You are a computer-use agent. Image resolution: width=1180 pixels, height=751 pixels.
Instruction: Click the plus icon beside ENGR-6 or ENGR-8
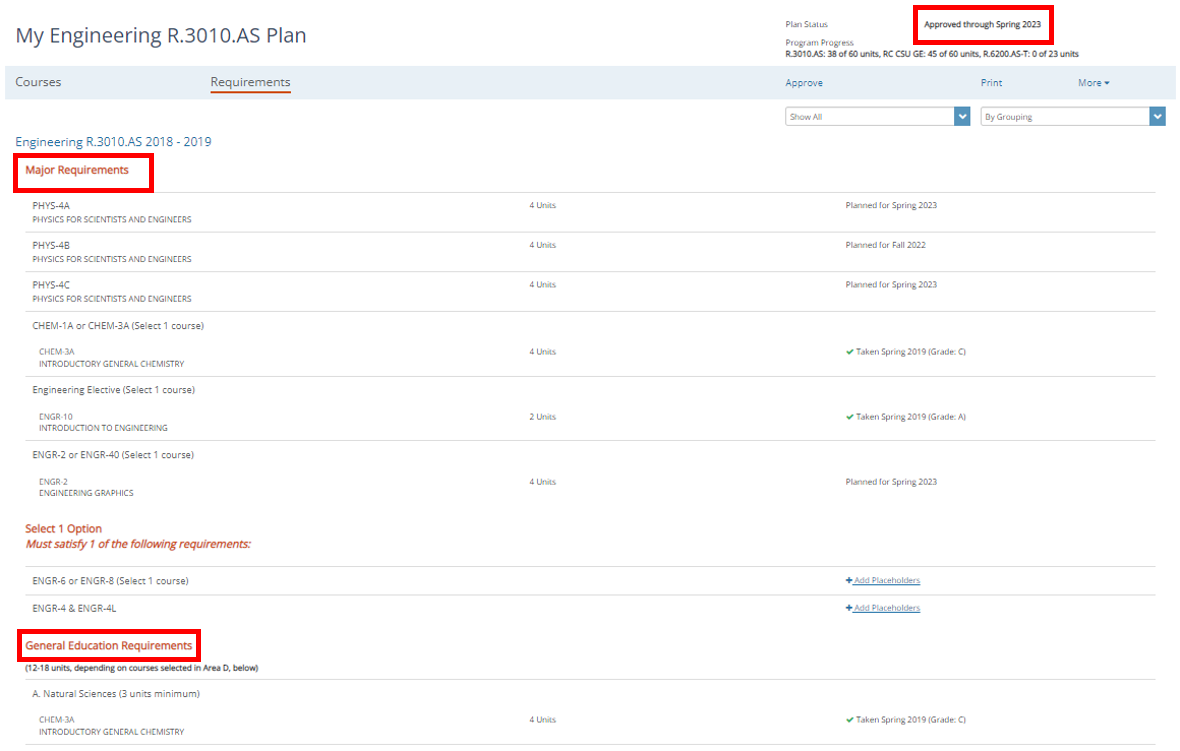click(849, 581)
